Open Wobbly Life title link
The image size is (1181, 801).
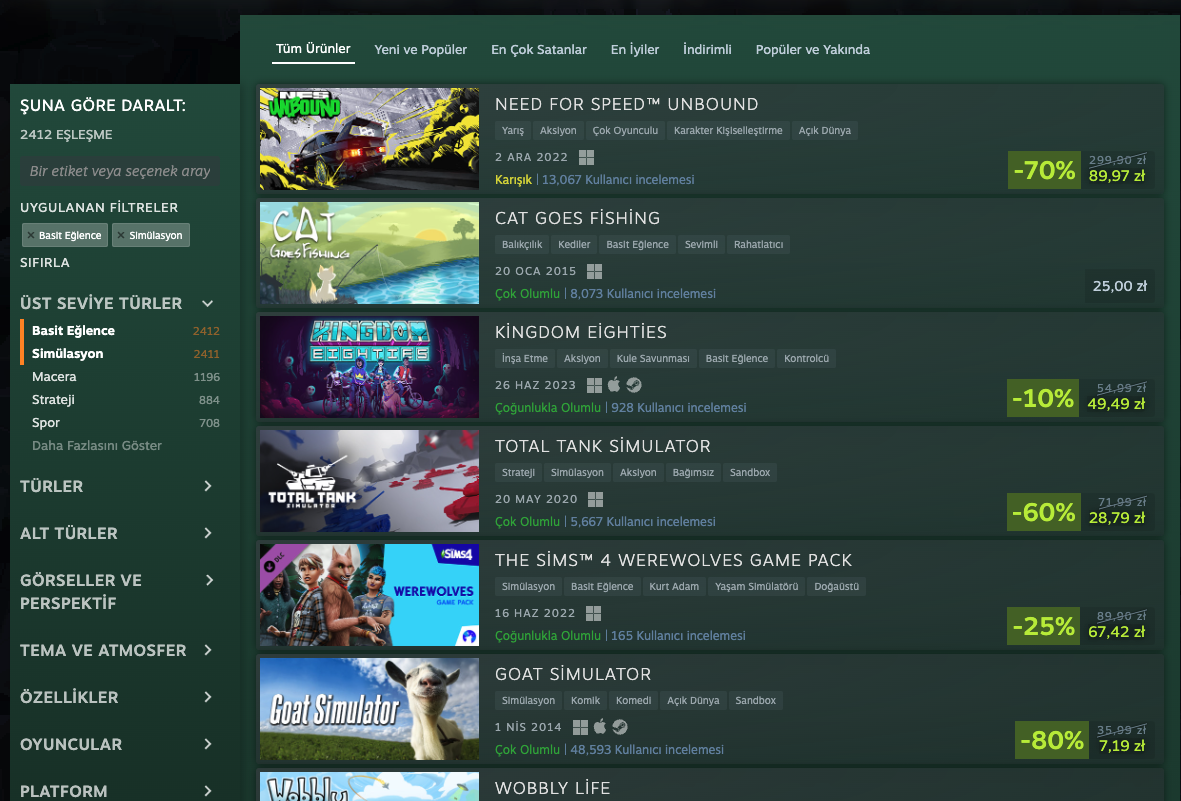coord(552,788)
